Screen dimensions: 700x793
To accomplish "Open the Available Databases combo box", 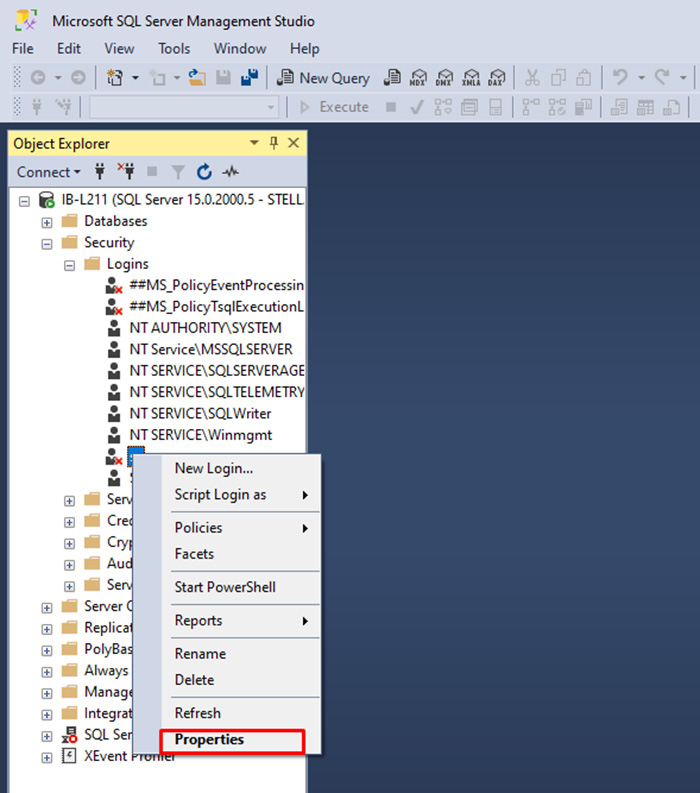I will 184,107.
